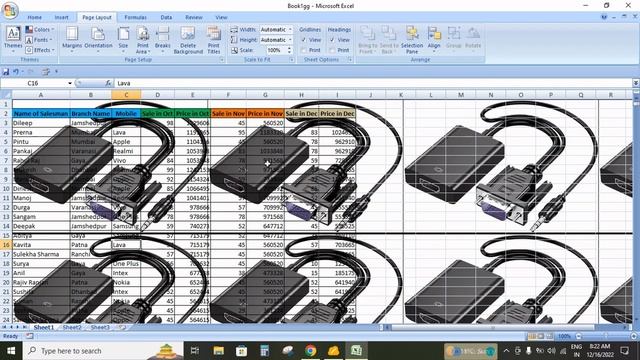This screenshot has height=360, width=640.
Task: Toggle Headings View checkbox
Action: pyautogui.click(x=332, y=40)
